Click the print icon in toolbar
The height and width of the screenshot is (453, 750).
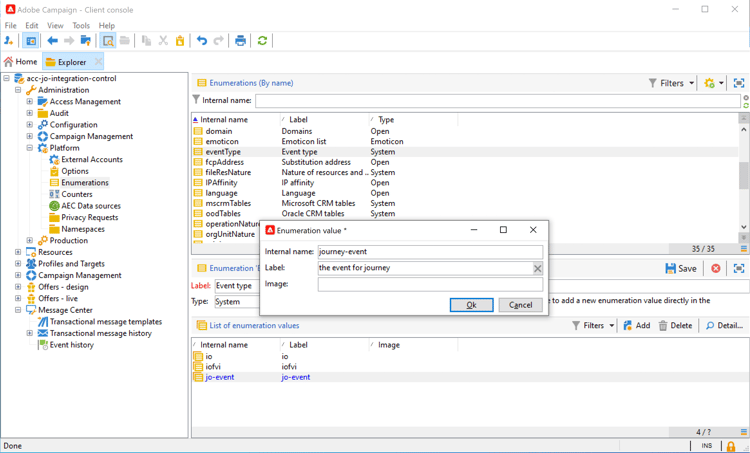(241, 41)
